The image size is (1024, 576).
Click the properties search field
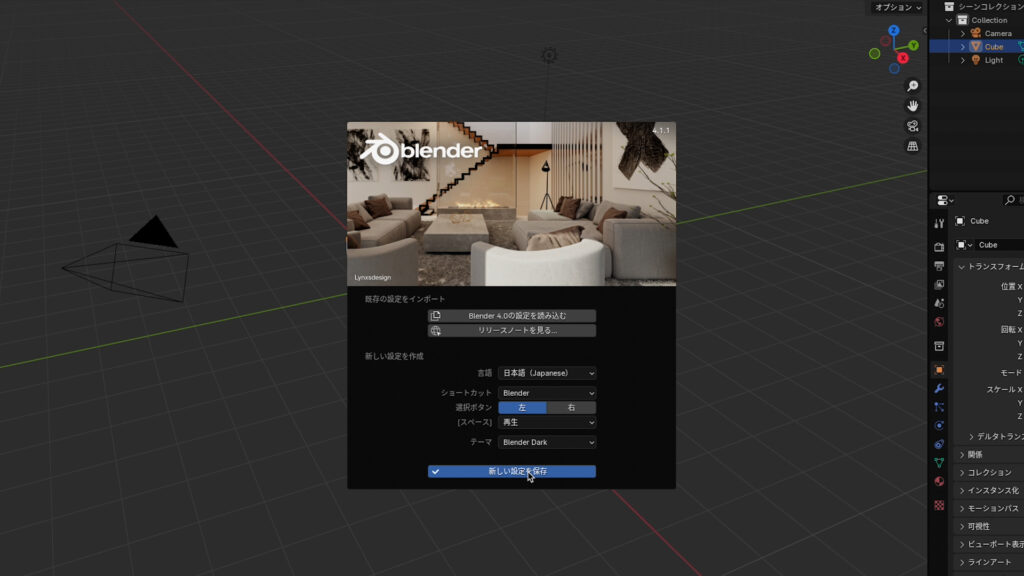click(1014, 200)
